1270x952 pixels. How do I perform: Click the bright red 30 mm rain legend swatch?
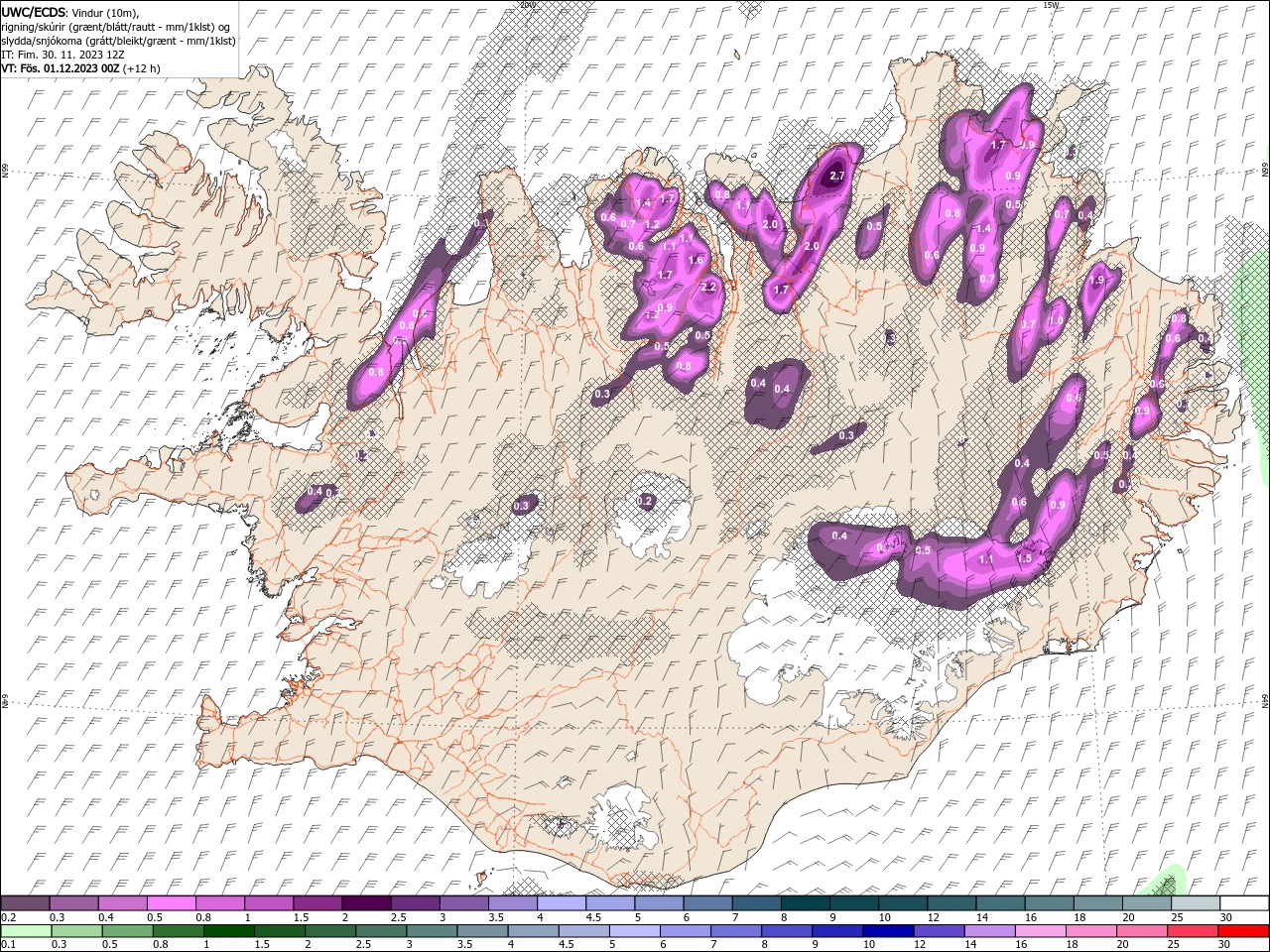pos(1244,931)
